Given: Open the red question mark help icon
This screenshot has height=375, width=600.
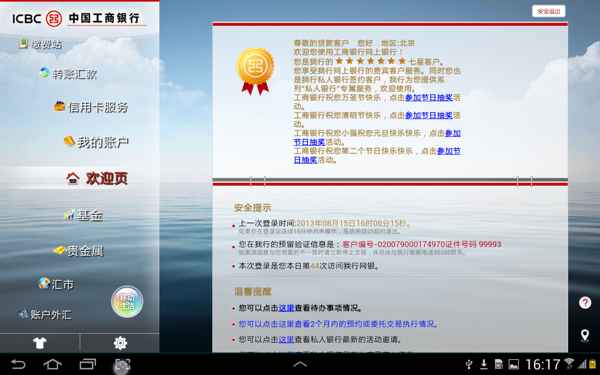Looking at the screenshot, I should [585, 303].
